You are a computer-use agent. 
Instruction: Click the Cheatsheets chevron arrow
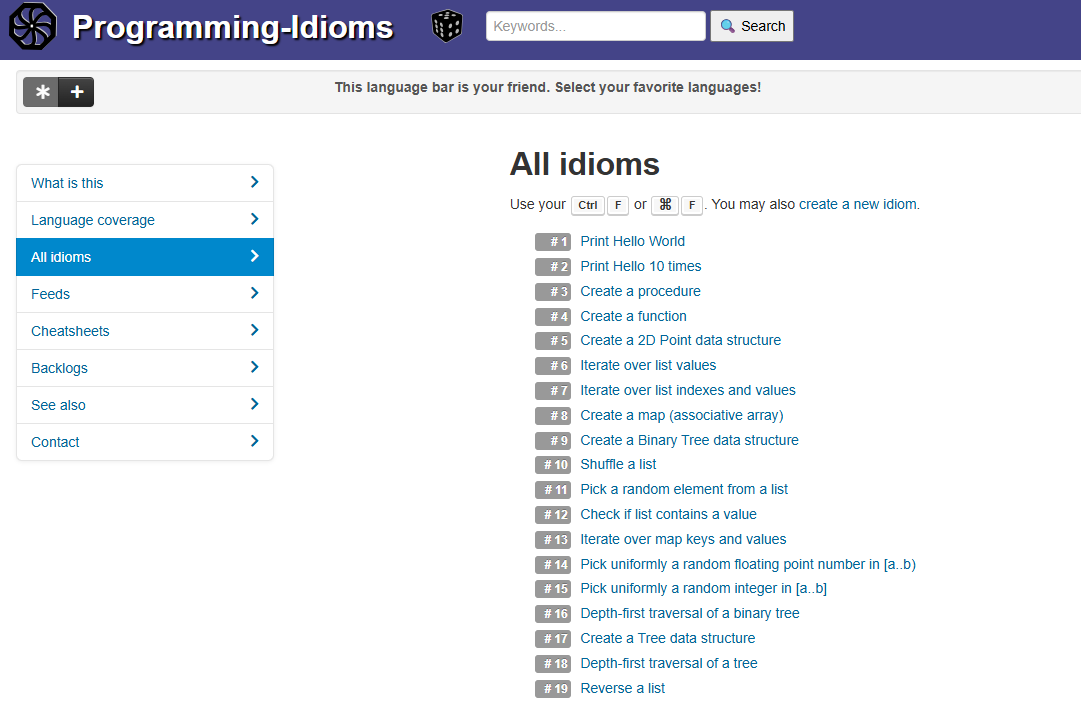tap(254, 330)
